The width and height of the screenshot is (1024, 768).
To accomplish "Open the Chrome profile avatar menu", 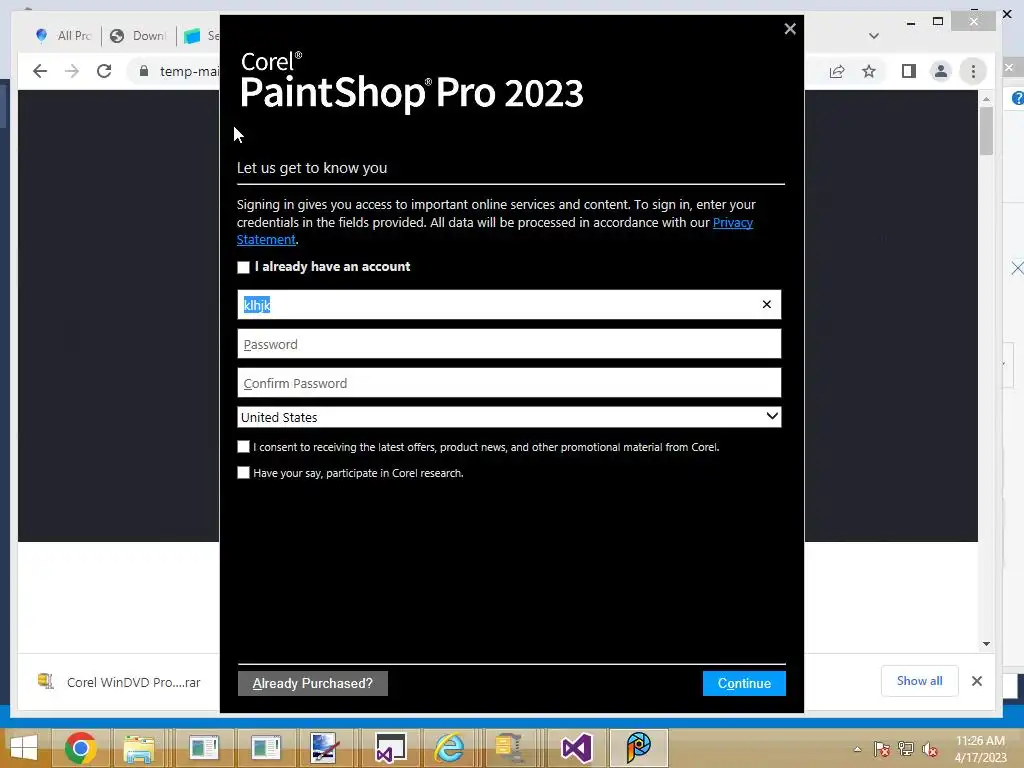I will pos(940,71).
